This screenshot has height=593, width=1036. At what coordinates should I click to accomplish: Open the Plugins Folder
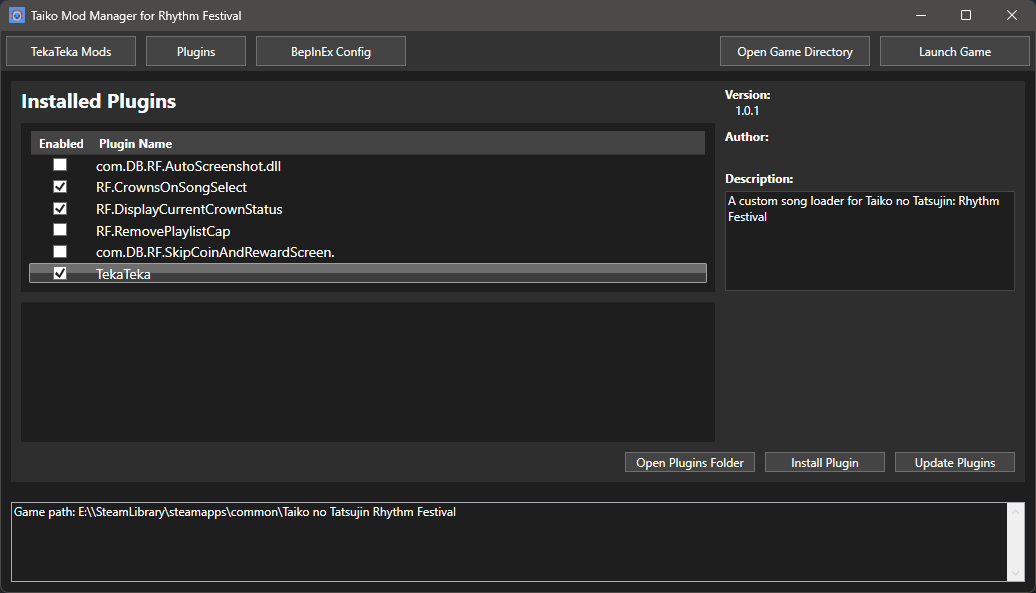pos(689,462)
